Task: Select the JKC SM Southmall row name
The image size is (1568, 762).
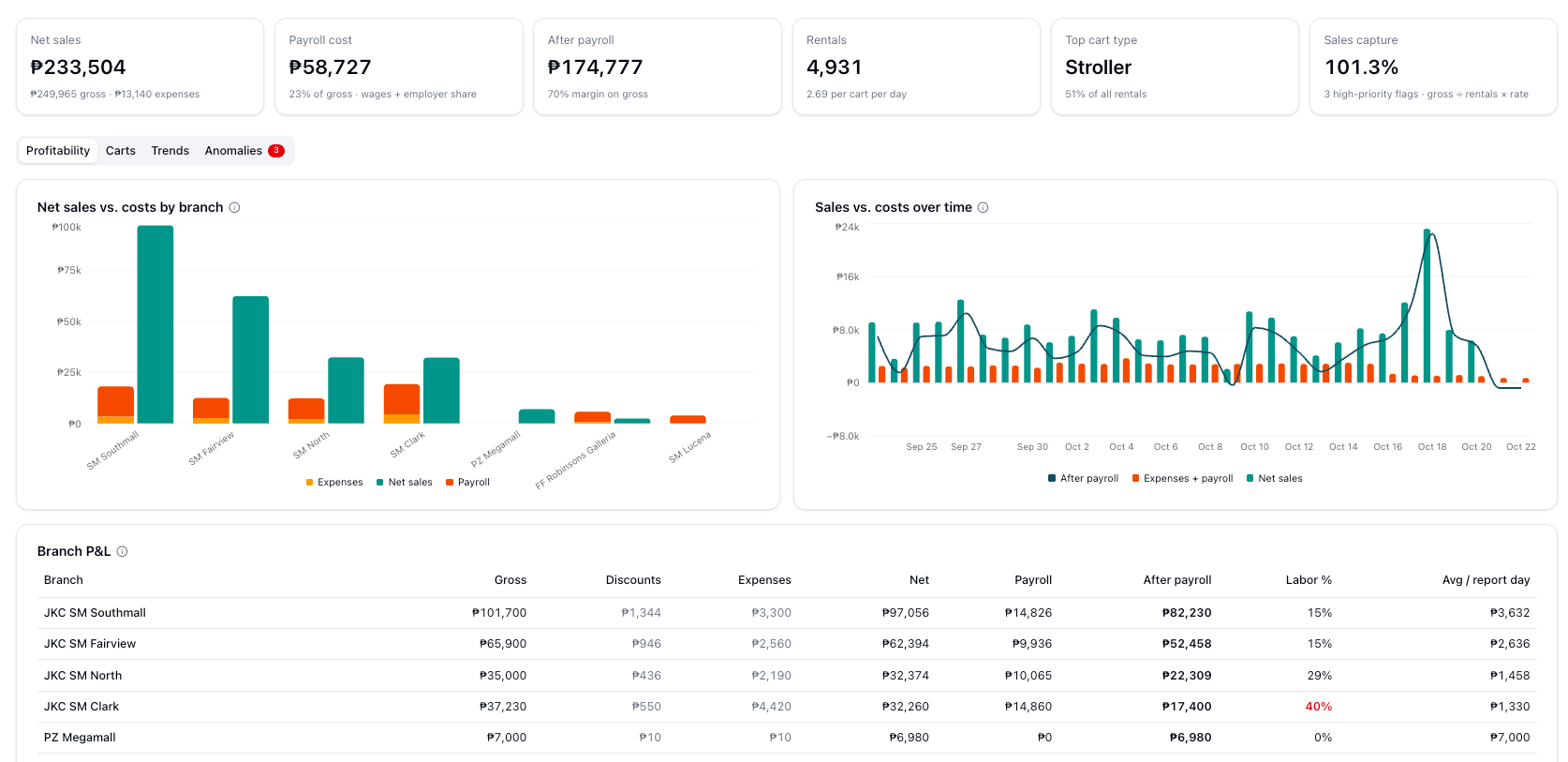Action: pyautogui.click(x=95, y=613)
